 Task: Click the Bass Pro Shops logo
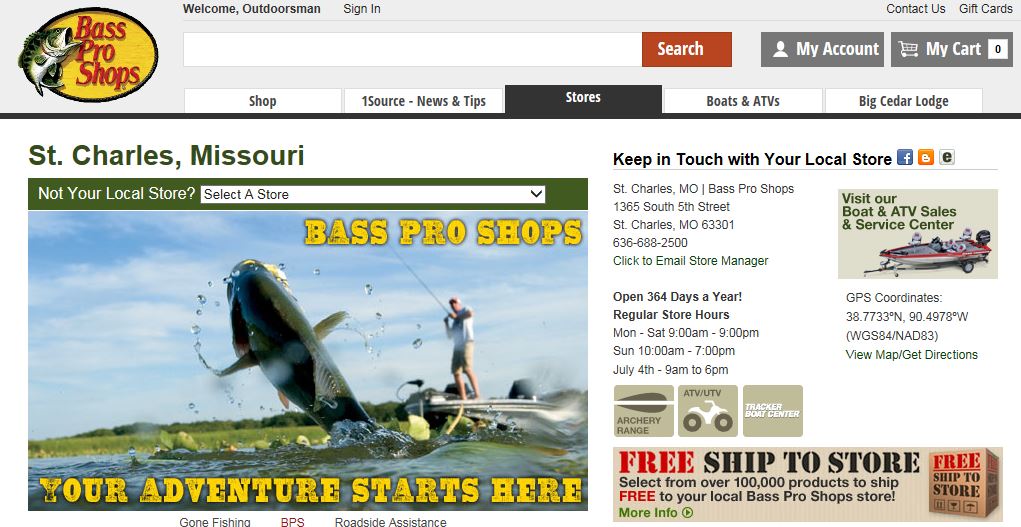[89, 55]
